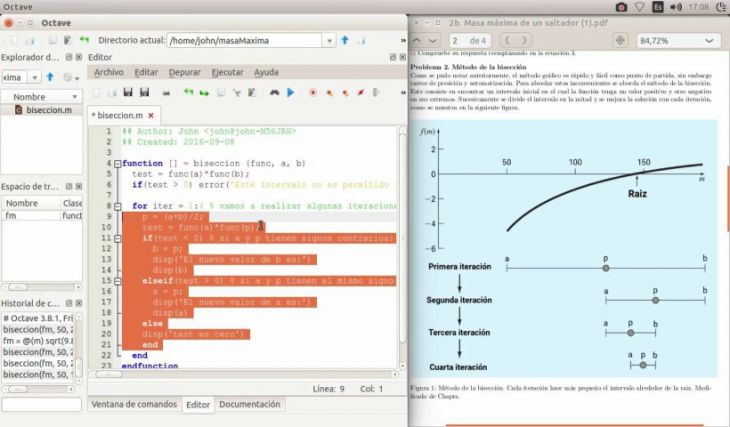The height and width of the screenshot is (427, 730).
Task: Click the main toolbar paste icon
Action: (x=68, y=41)
